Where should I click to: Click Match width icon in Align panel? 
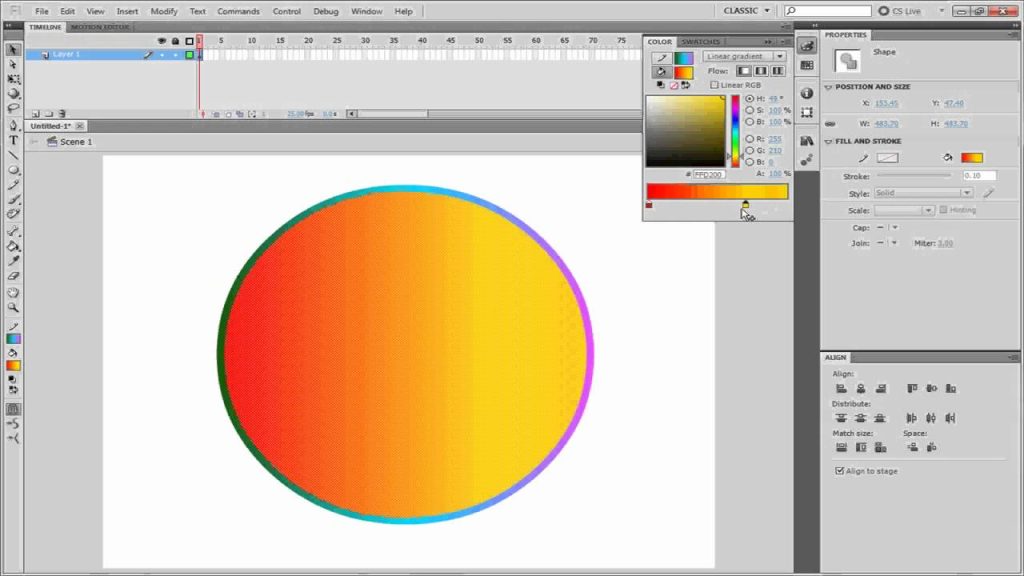click(841, 447)
